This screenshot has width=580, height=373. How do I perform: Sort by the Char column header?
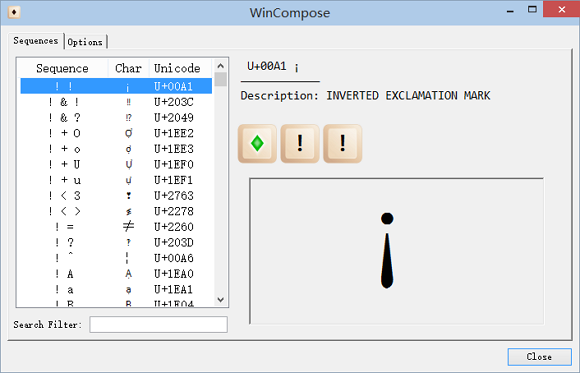coord(128,68)
